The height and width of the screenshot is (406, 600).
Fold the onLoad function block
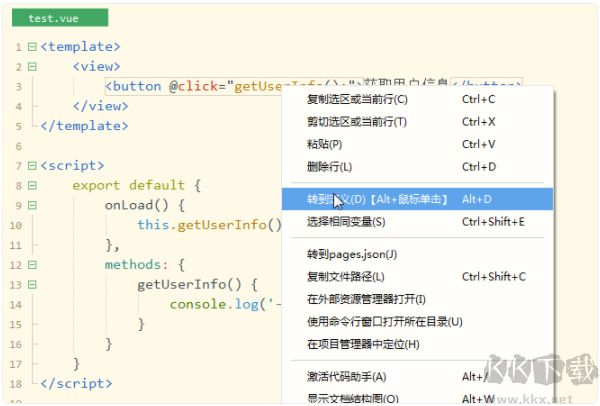tap(32, 205)
